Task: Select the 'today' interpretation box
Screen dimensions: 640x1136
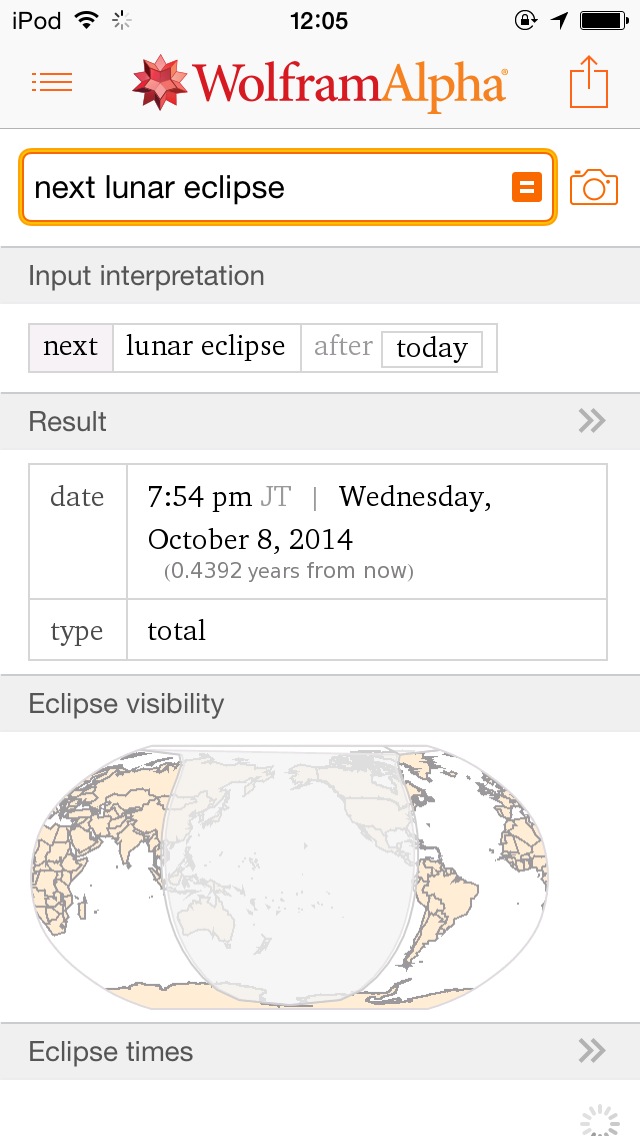Action: [432, 348]
